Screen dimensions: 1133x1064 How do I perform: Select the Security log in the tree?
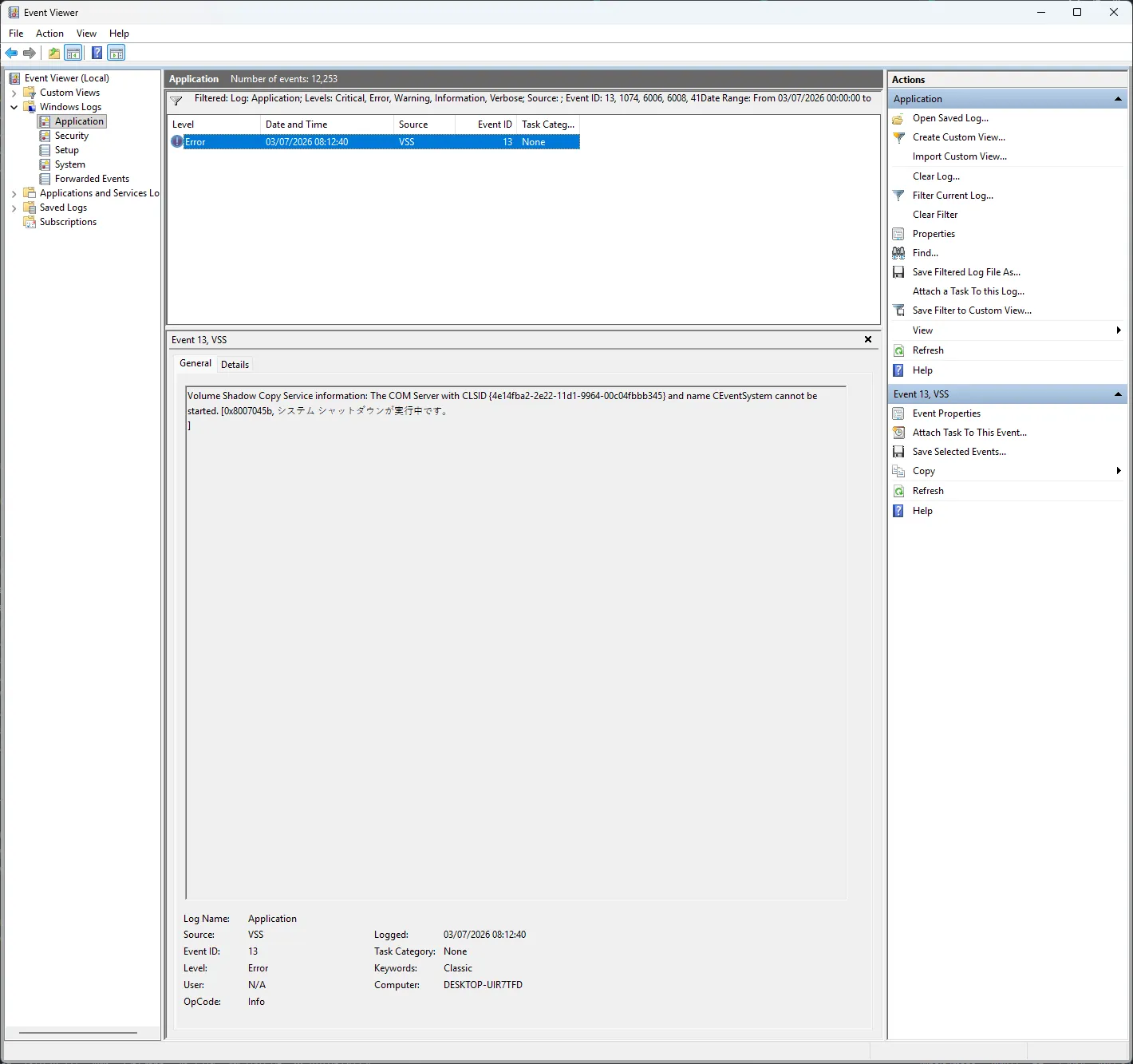[x=71, y=136]
